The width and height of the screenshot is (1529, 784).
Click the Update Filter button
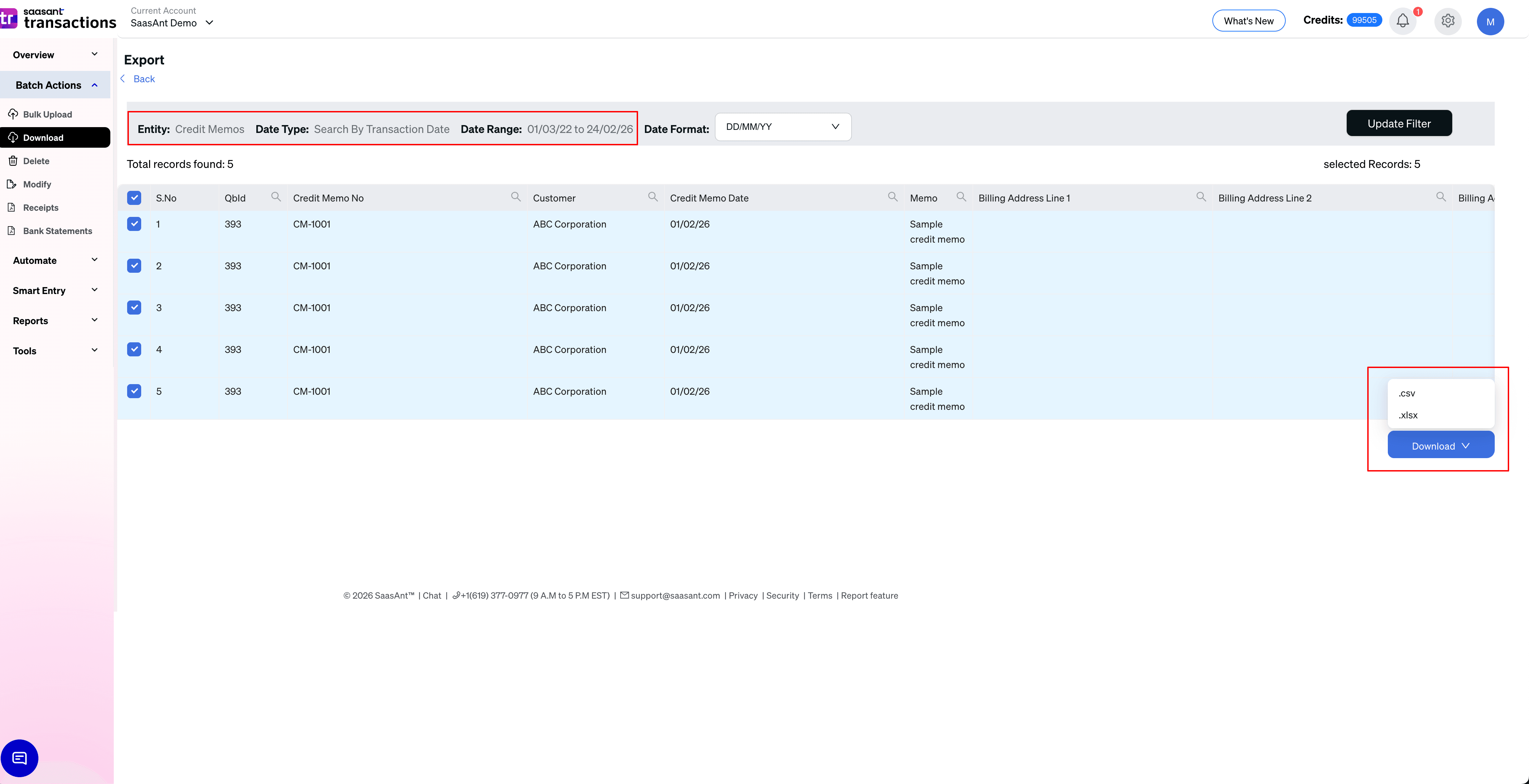(x=1399, y=123)
